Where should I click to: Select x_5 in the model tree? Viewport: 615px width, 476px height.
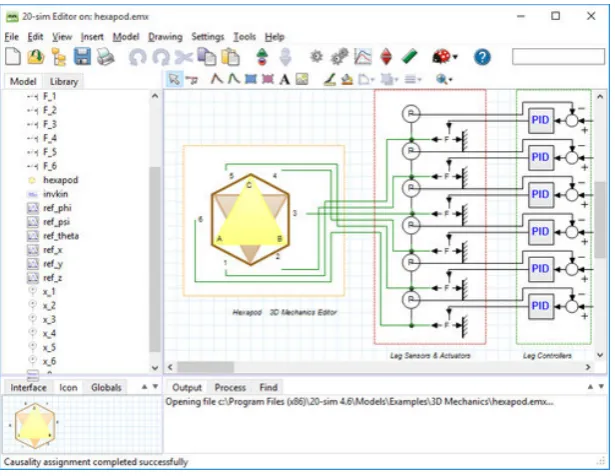pos(49,347)
